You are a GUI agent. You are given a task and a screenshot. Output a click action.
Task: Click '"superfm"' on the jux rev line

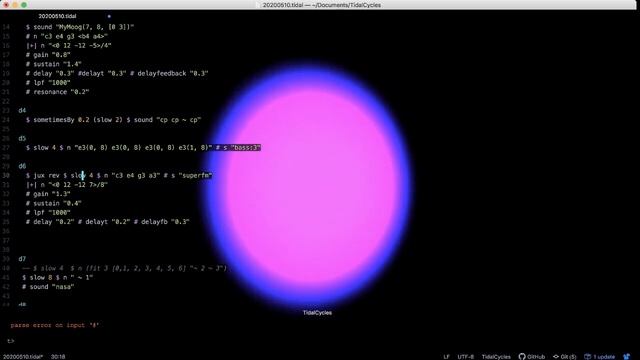click(195, 176)
